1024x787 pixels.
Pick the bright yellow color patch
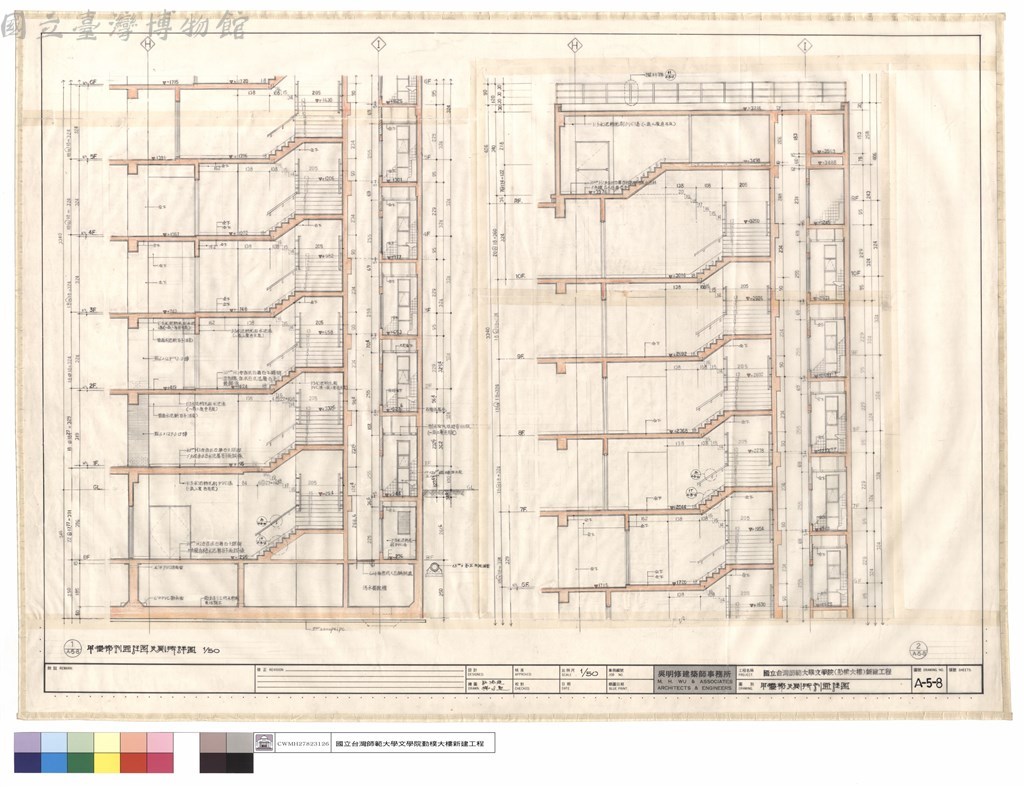107,763
